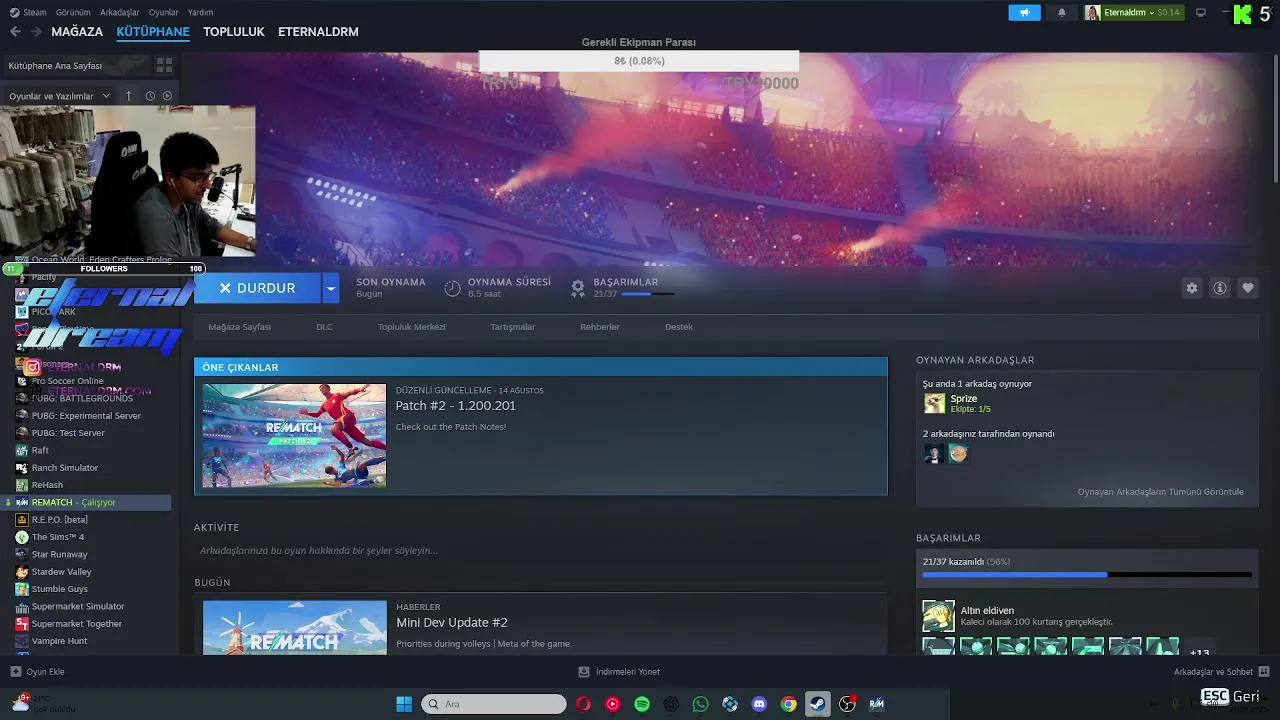1280x720 pixels.
Task: Open the game settings gear icon
Action: (1191, 288)
